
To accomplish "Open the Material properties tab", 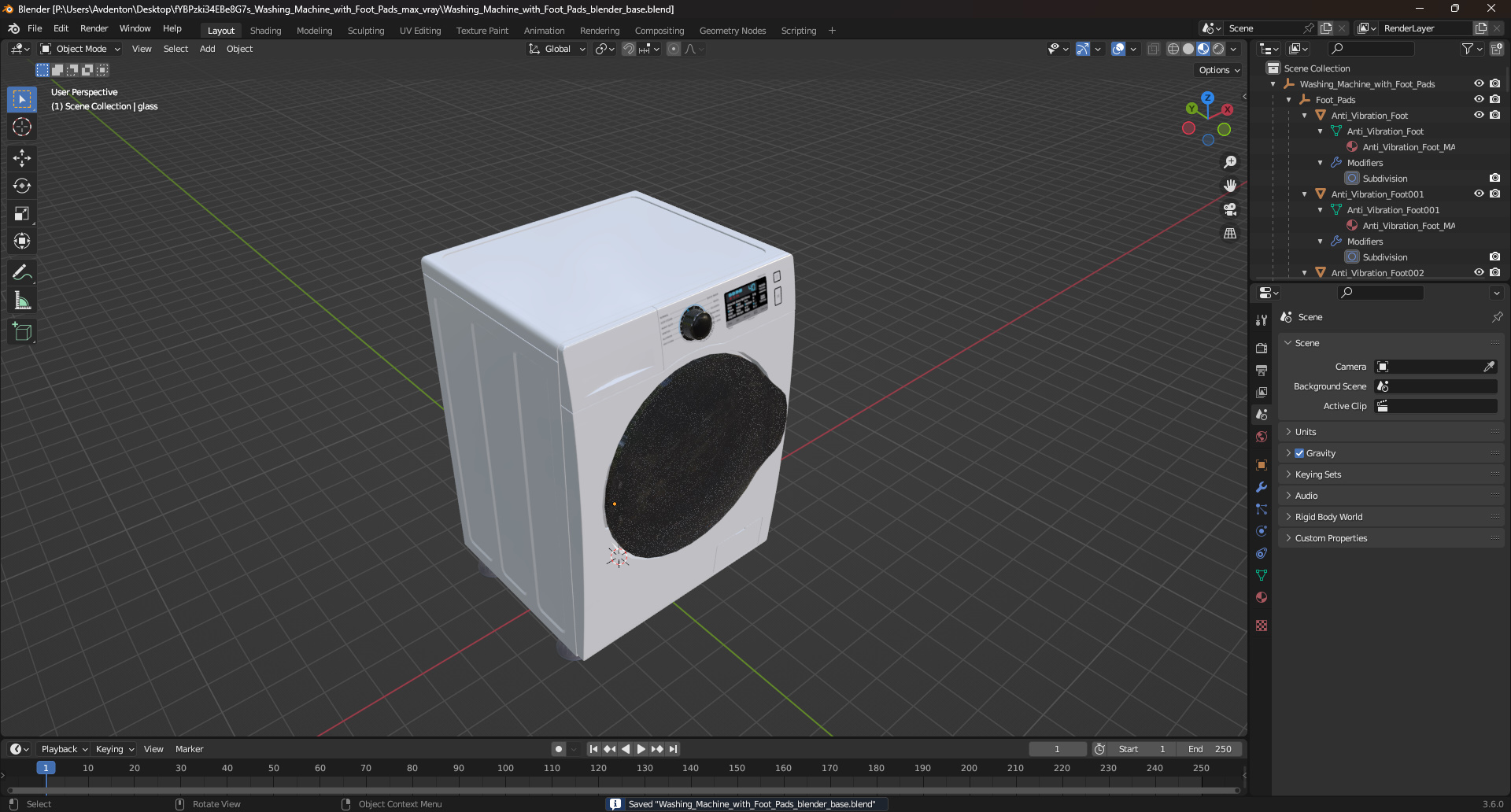I will pyautogui.click(x=1262, y=597).
